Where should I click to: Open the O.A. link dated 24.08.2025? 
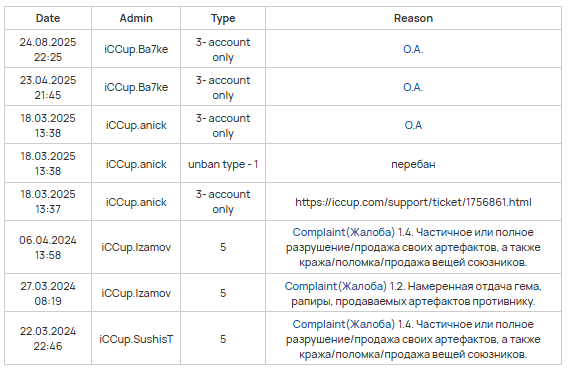pos(413,49)
